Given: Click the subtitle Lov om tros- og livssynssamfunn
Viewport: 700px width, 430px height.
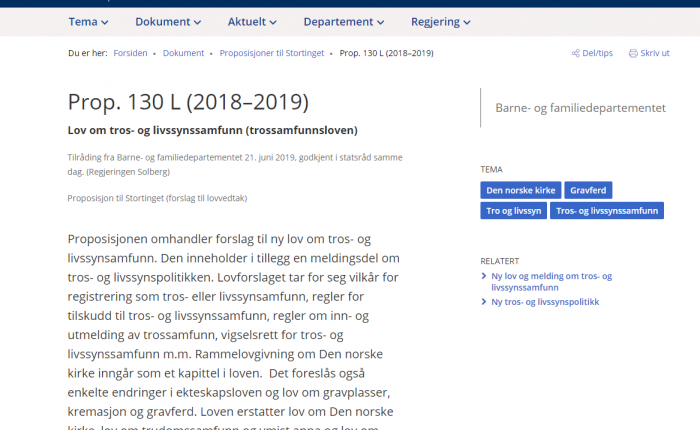Looking at the screenshot, I should [x=212, y=130].
